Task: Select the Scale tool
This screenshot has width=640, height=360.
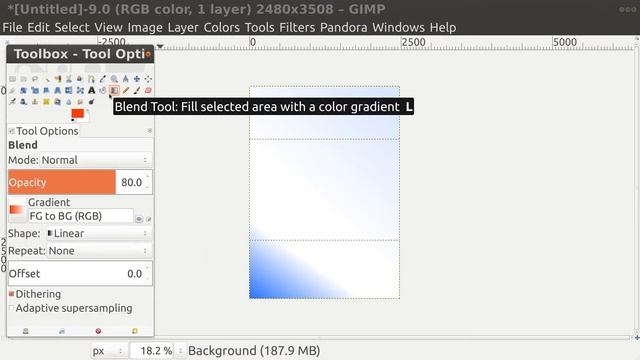Action: tap(35, 90)
